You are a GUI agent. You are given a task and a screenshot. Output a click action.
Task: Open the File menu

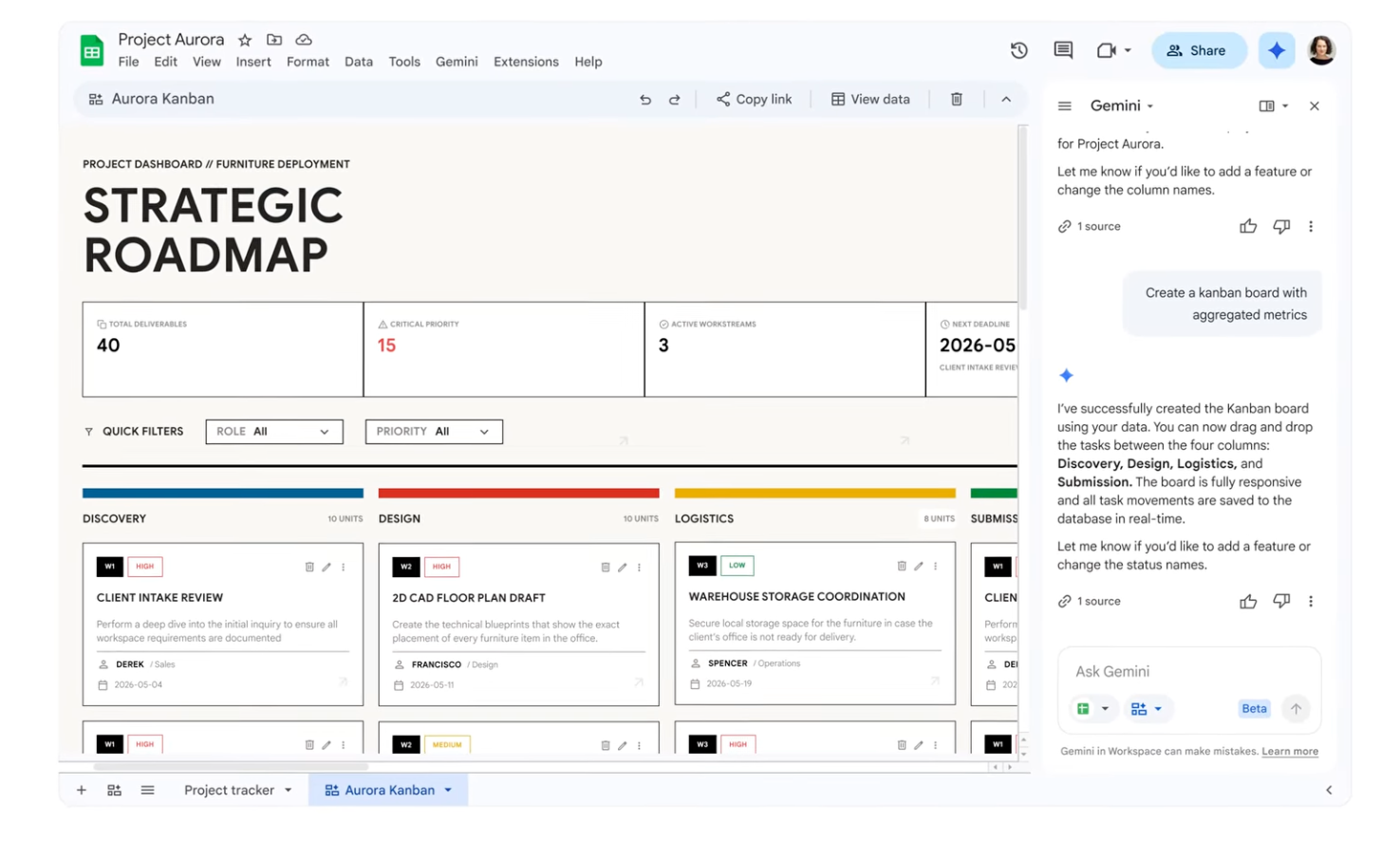click(128, 62)
